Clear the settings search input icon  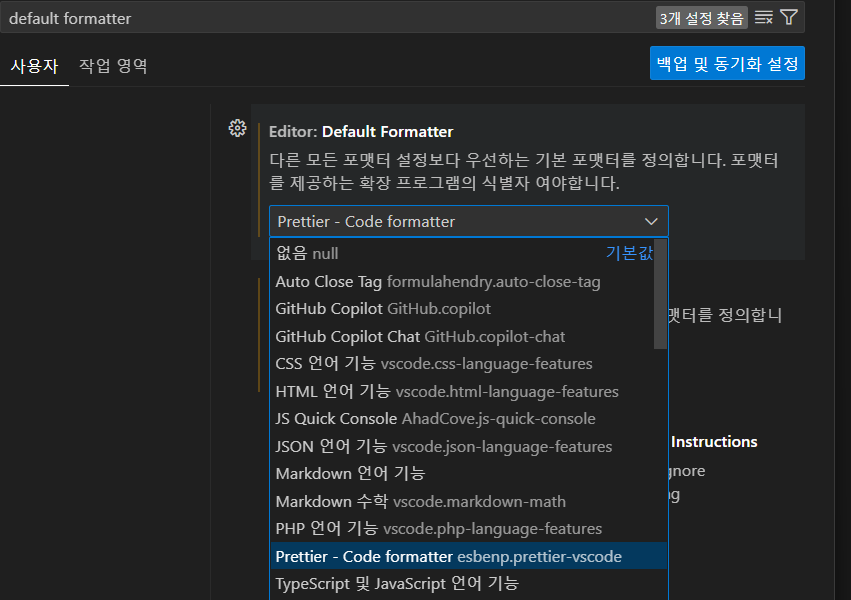click(x=764, y=18)
